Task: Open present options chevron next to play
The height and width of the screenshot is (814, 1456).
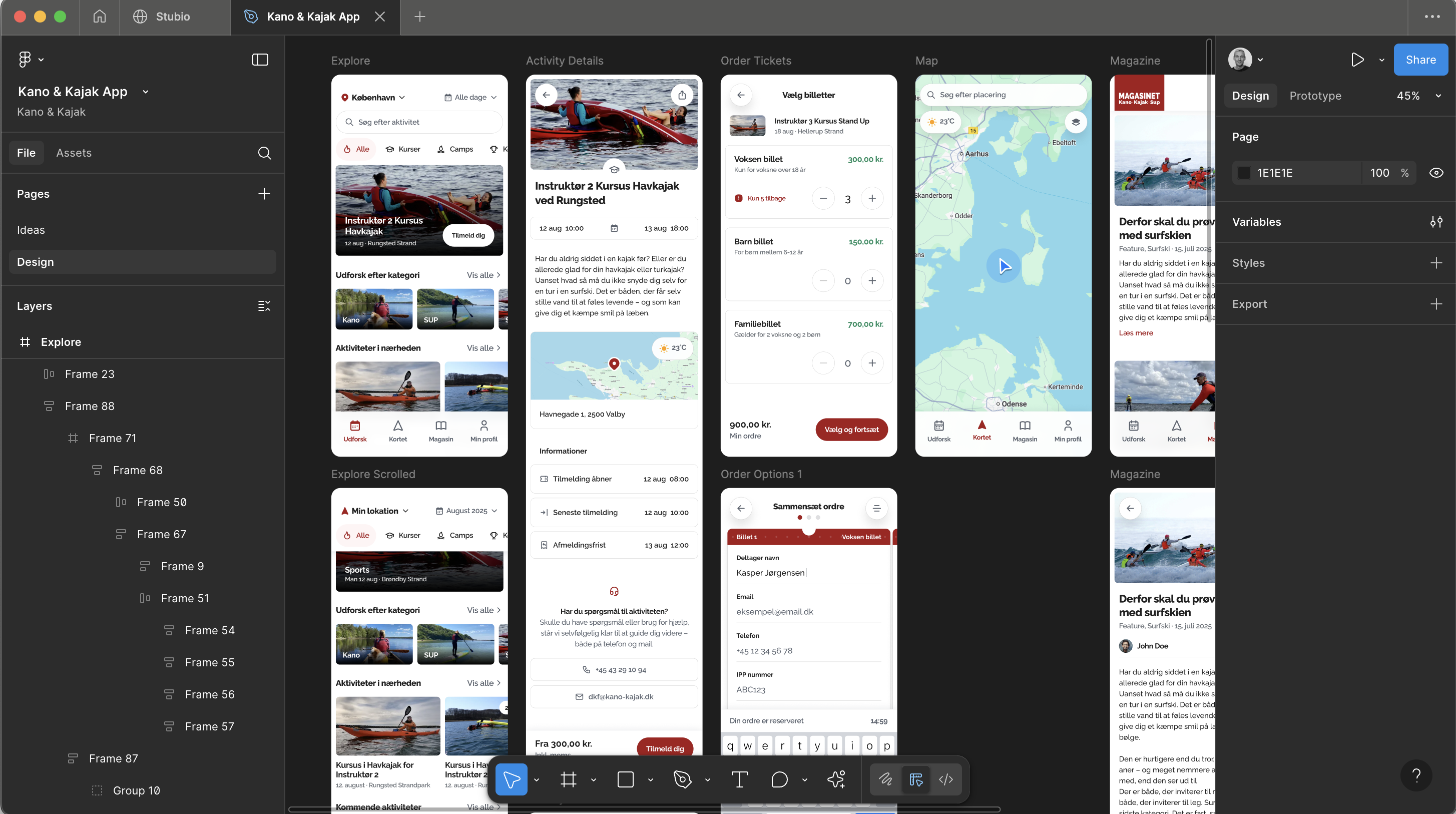Action: [x=1381, y=60]
